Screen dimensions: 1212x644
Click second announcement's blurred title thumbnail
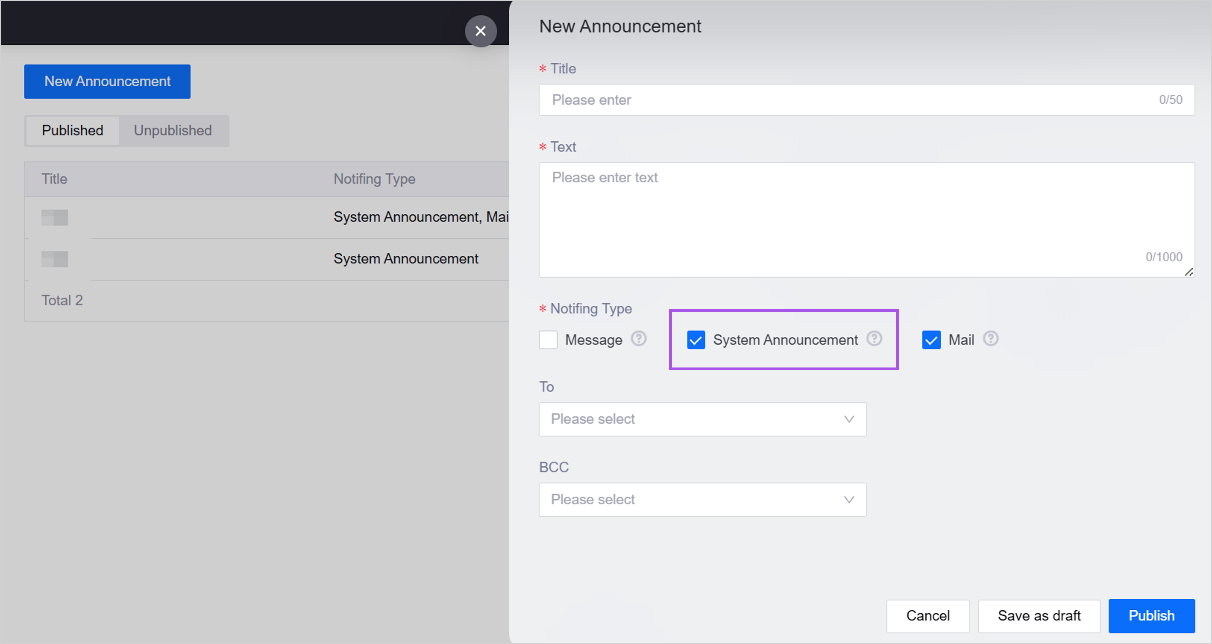click(x=55, y=259)
